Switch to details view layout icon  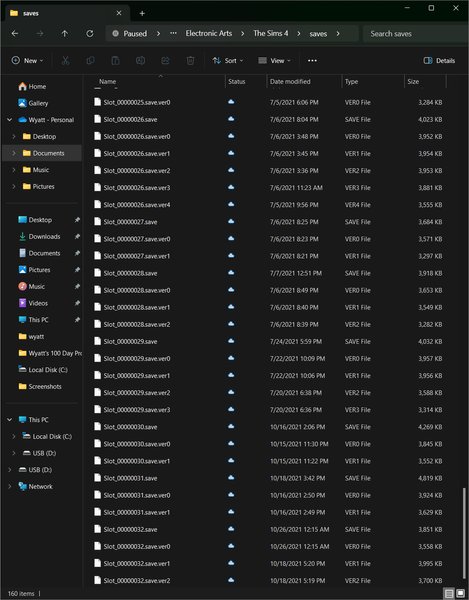tap(449, 593)
